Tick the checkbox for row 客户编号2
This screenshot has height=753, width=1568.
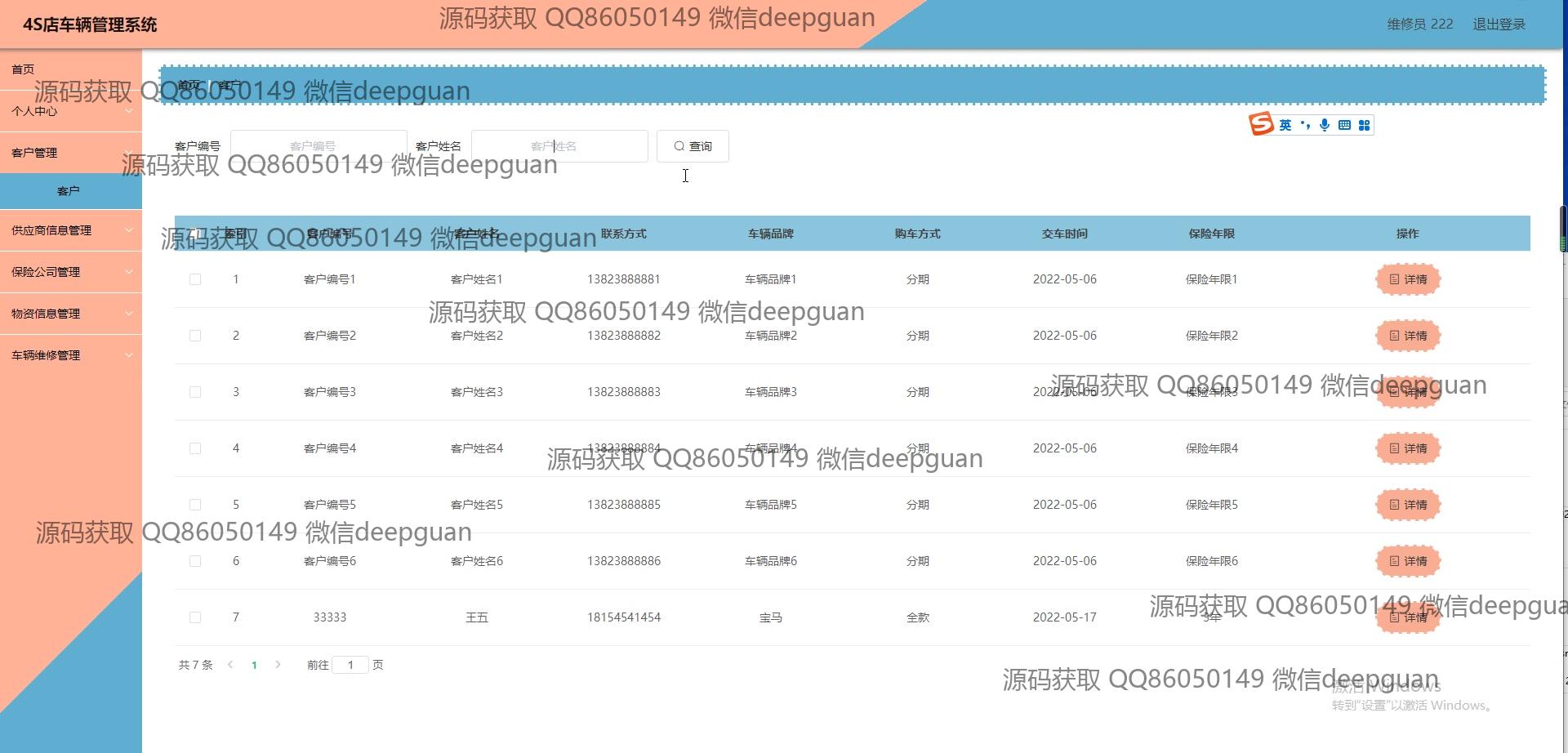coord(195,336)
